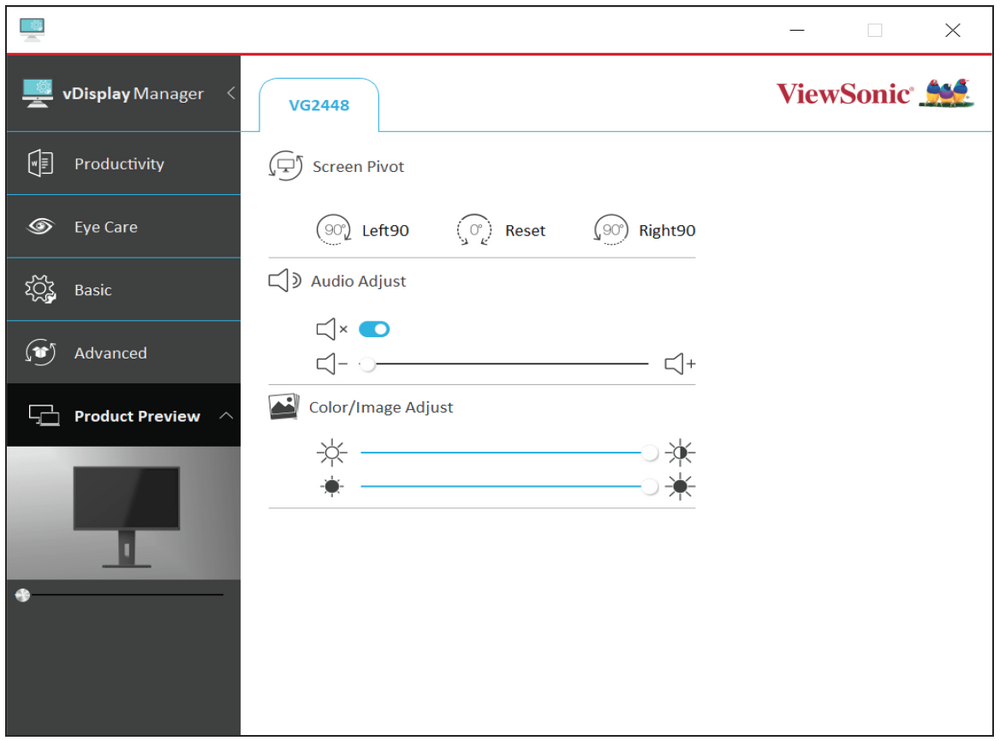
Task: Click the volume up speaker icon
Action: click(680, 364)
